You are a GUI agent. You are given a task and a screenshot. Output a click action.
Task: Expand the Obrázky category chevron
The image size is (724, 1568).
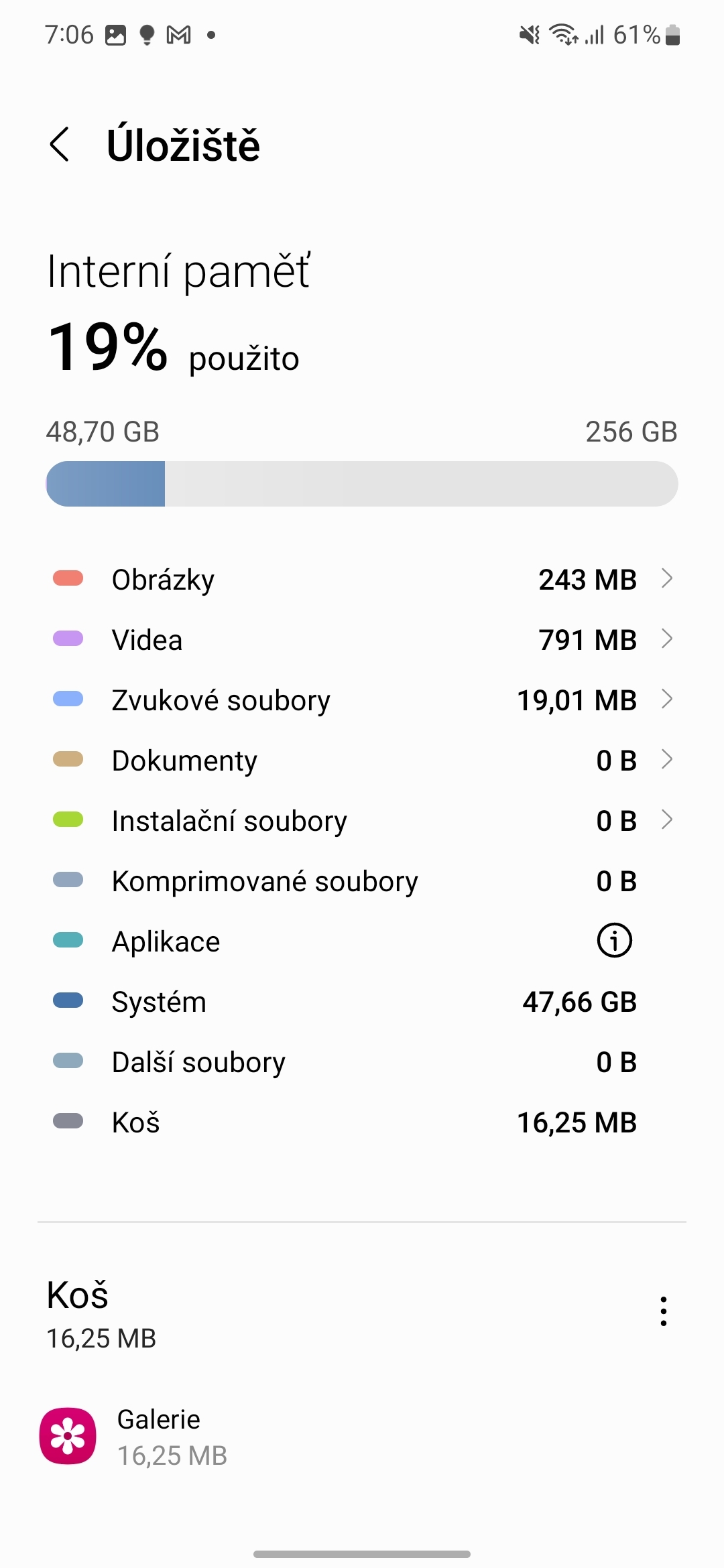pos(666,578)
